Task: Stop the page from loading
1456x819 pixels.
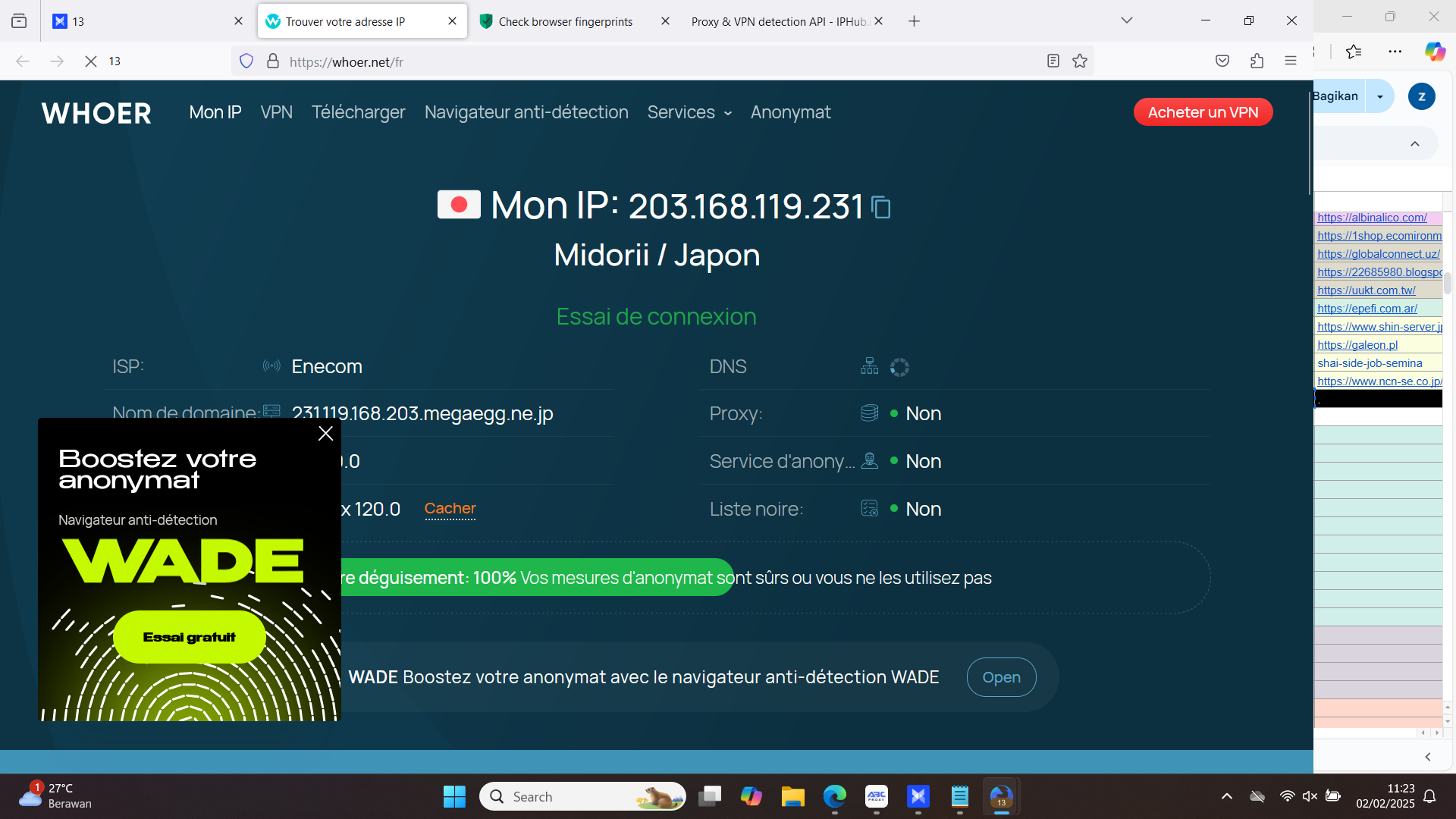Action: point(91,61)
